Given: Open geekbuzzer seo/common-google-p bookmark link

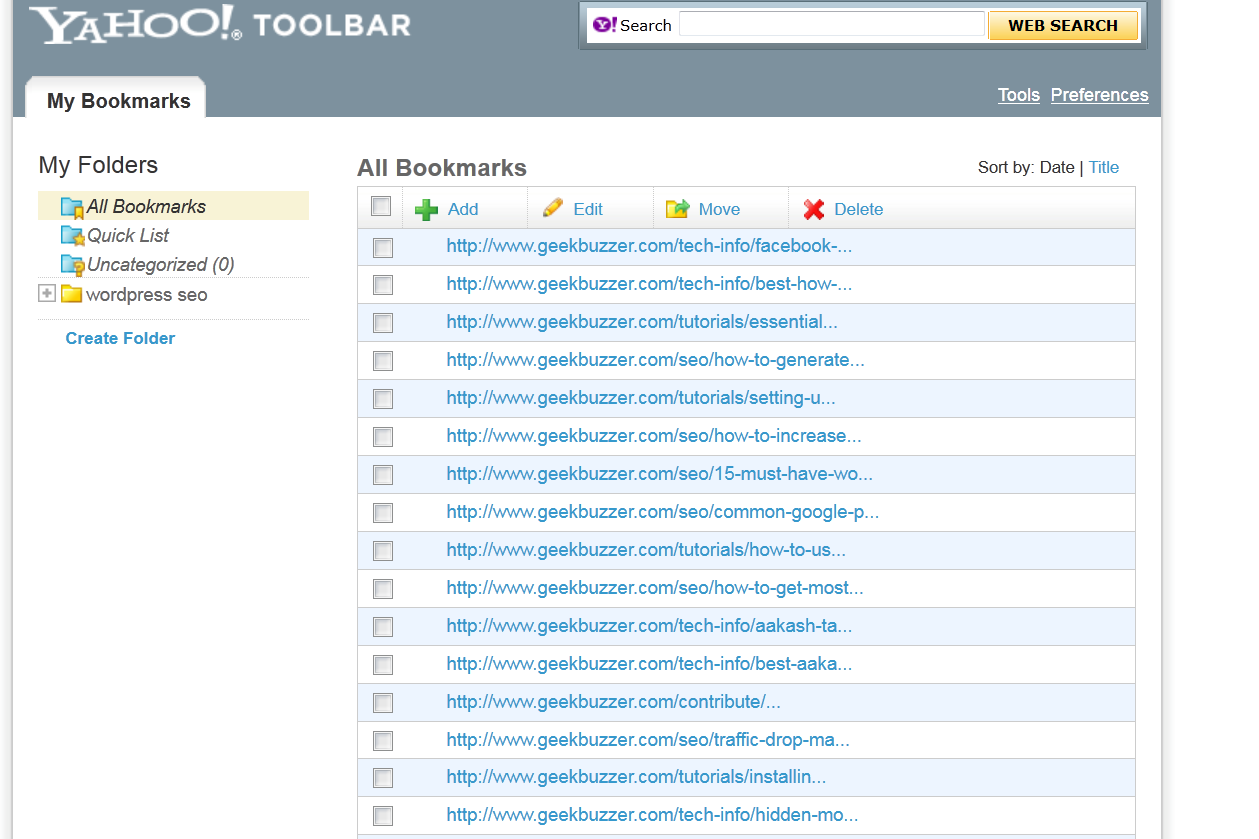Looking at the screenshot, I should [x=663, y=512].
